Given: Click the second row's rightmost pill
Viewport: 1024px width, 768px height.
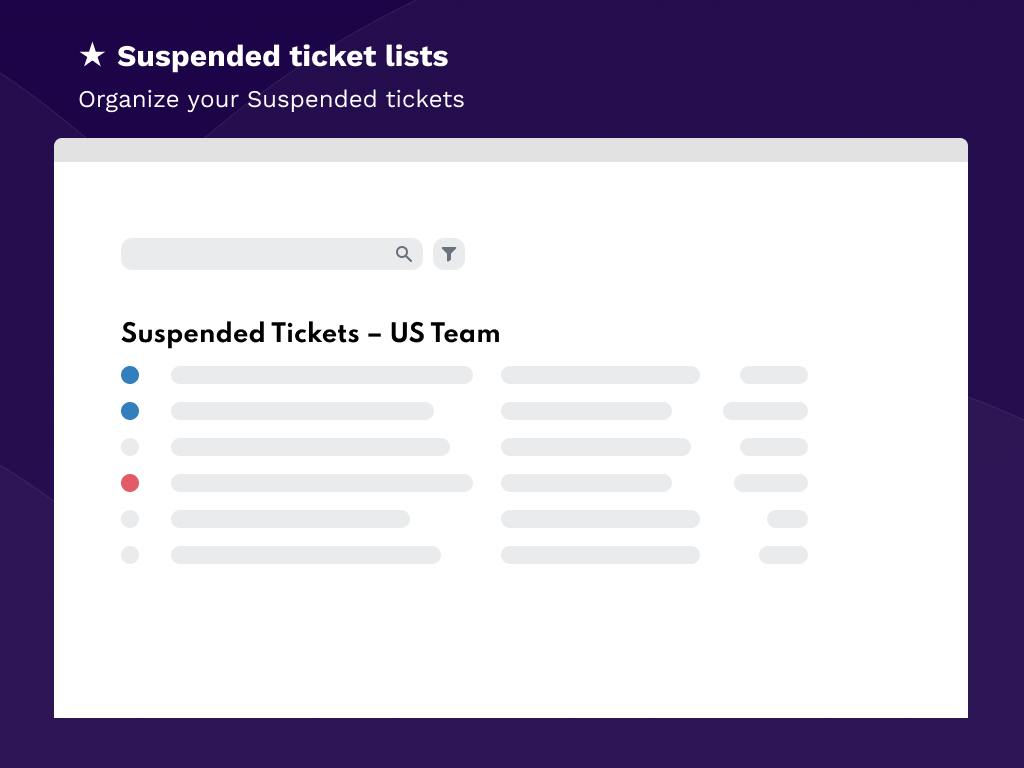Looking at the screenshot, I should pyautogui.click(x=765, y=411).
